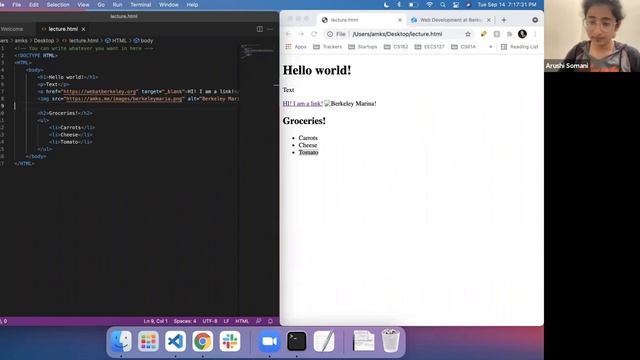Screen dimensions: 640x360
Task: Open the Chrome three-dot menu
Action: [x=535, y=34]
